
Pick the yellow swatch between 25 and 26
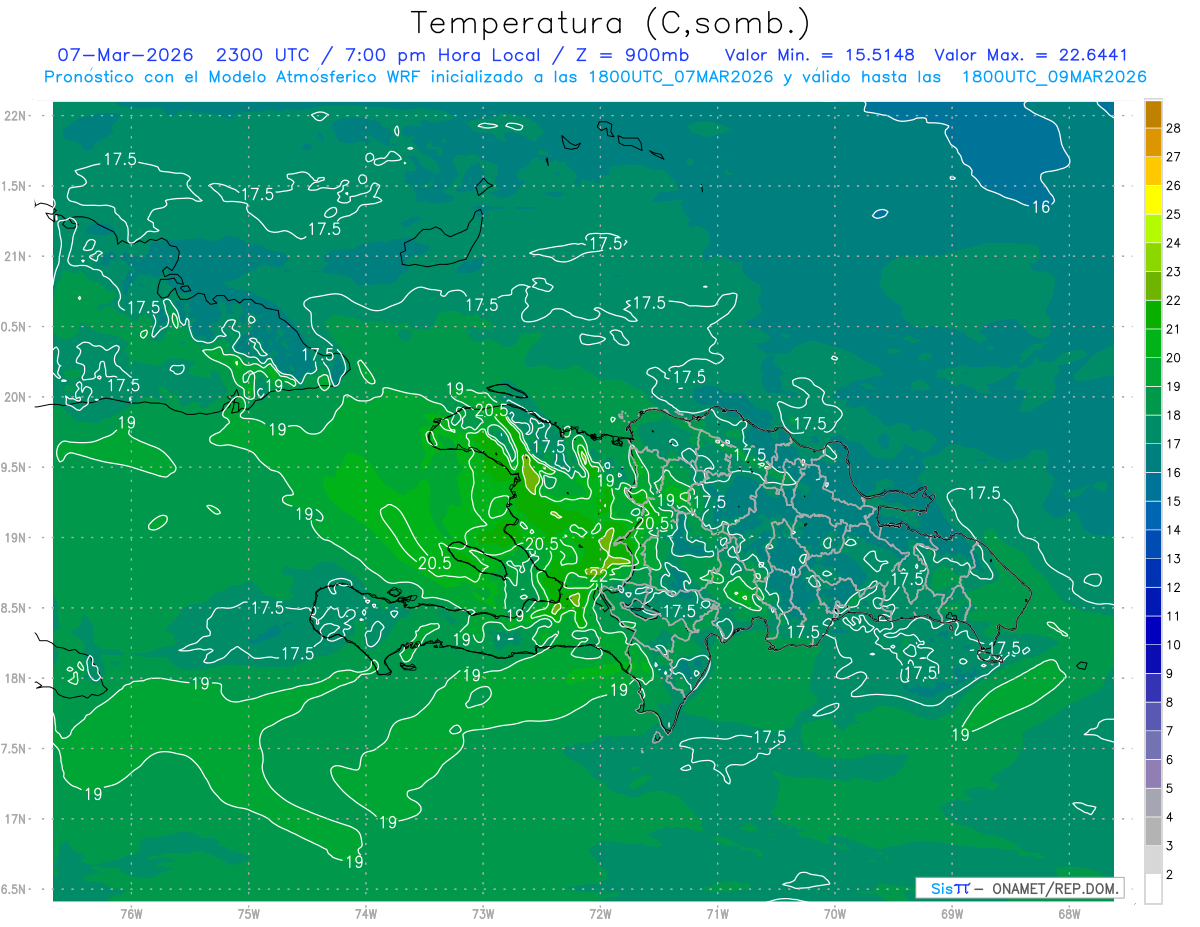coord(1153,200)
